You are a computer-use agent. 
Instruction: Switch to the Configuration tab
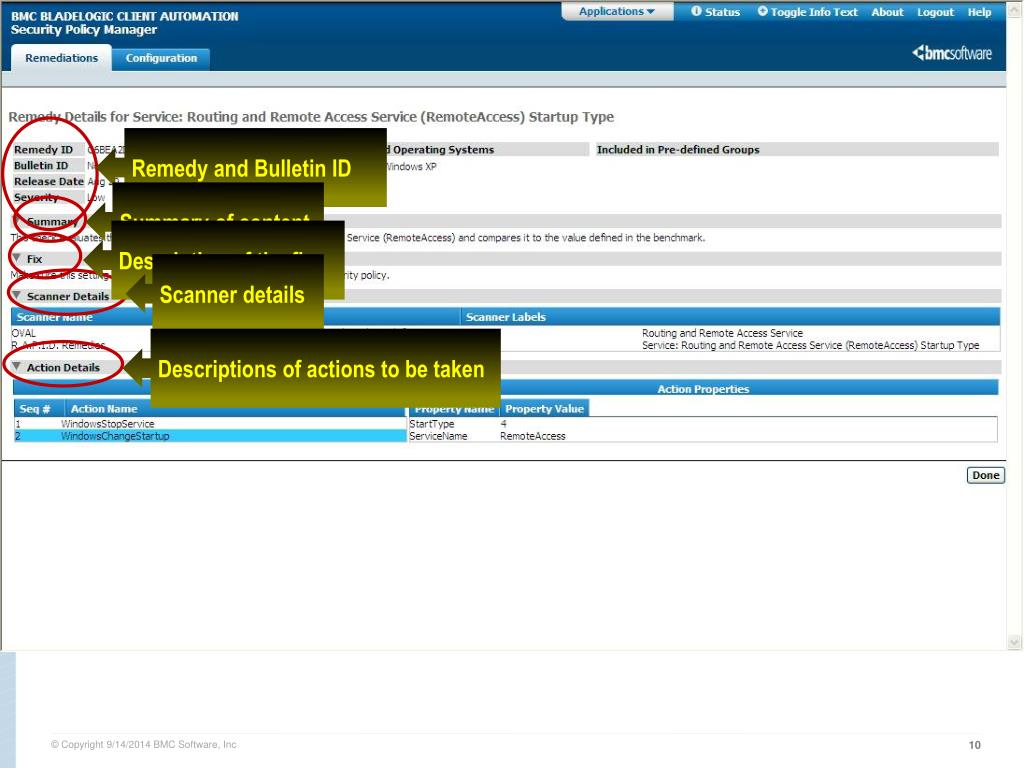[x=161, y=58]
